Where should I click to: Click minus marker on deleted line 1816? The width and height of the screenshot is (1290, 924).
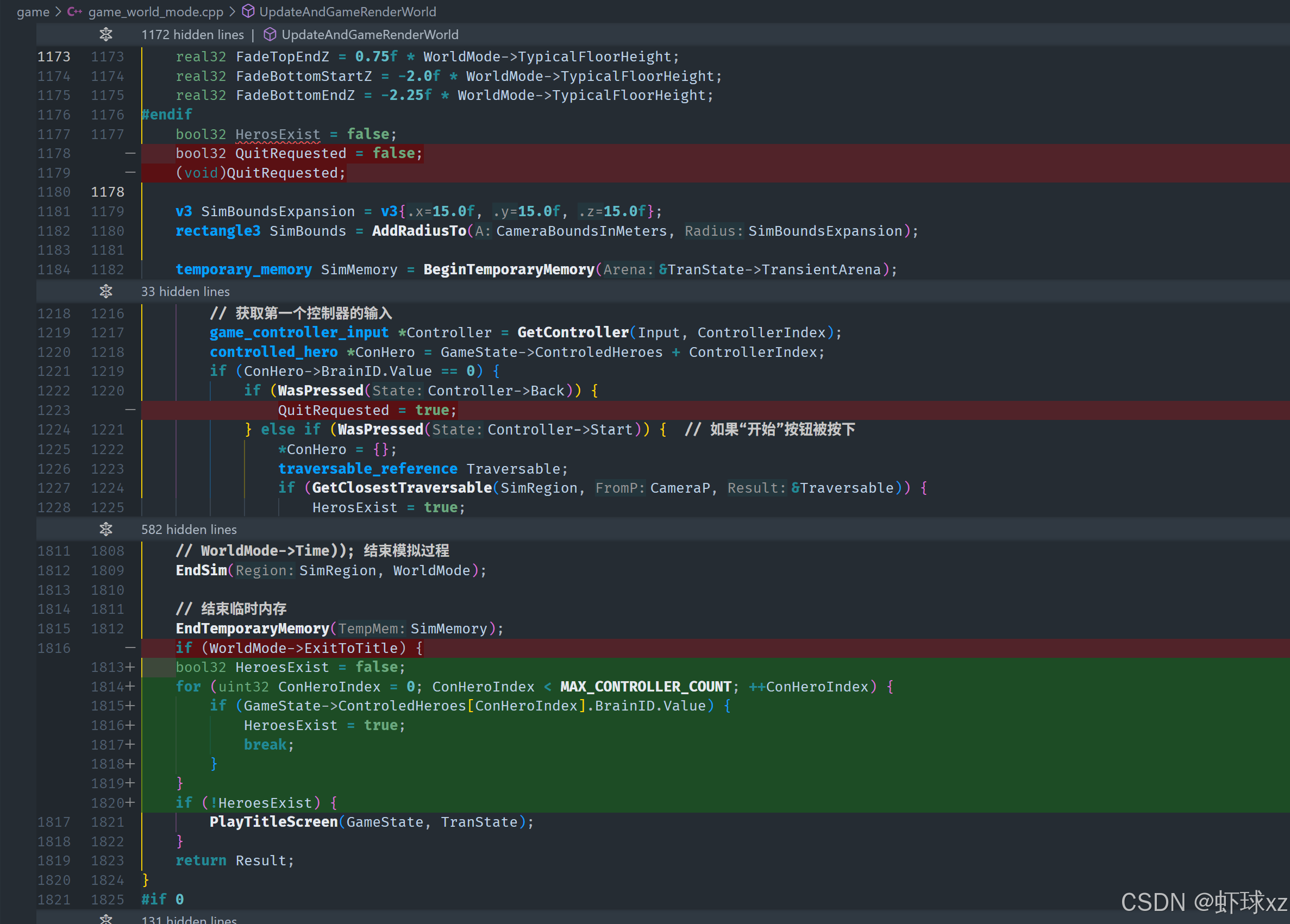click(130, 648)
